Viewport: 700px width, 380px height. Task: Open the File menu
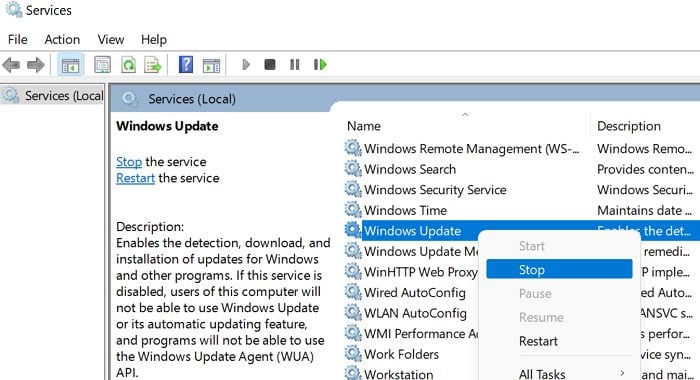tap(18, 40)
